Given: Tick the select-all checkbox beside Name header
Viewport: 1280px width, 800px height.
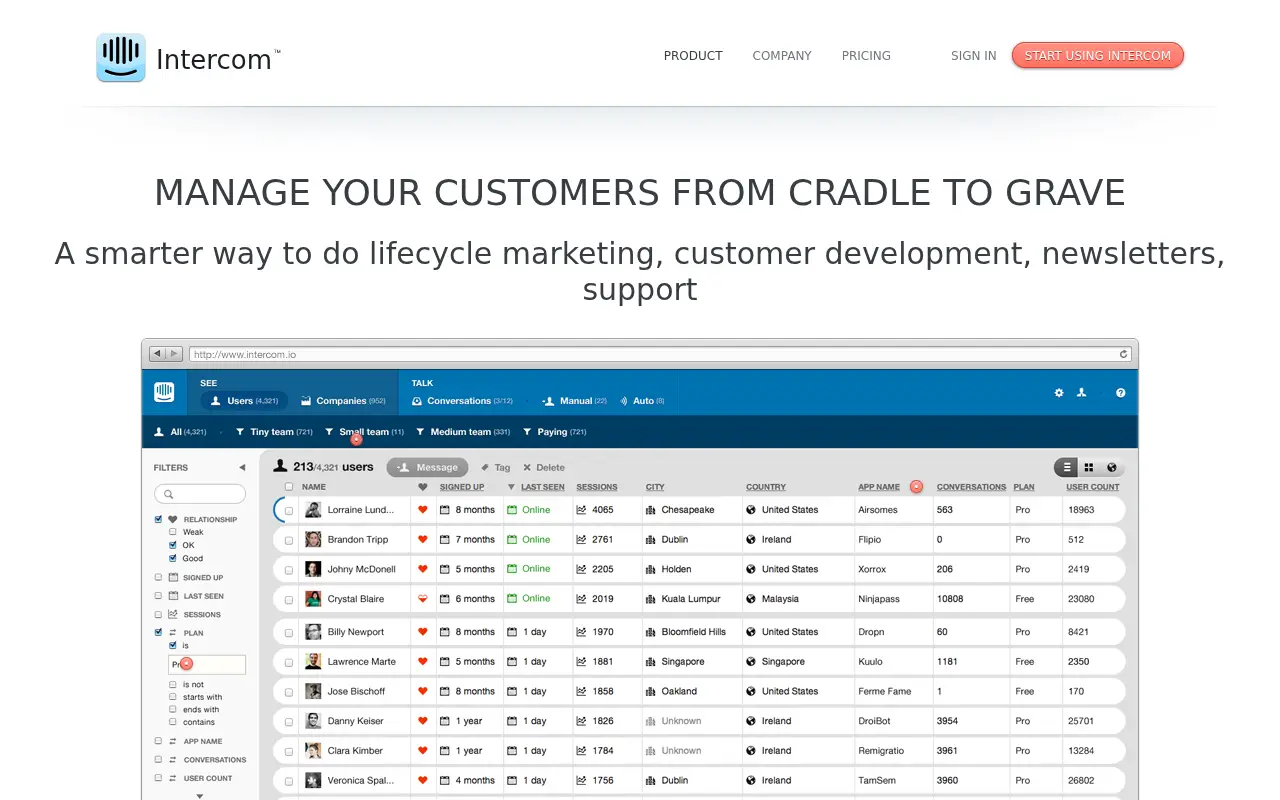Looking at the screenshot, I should pos(289,487).
